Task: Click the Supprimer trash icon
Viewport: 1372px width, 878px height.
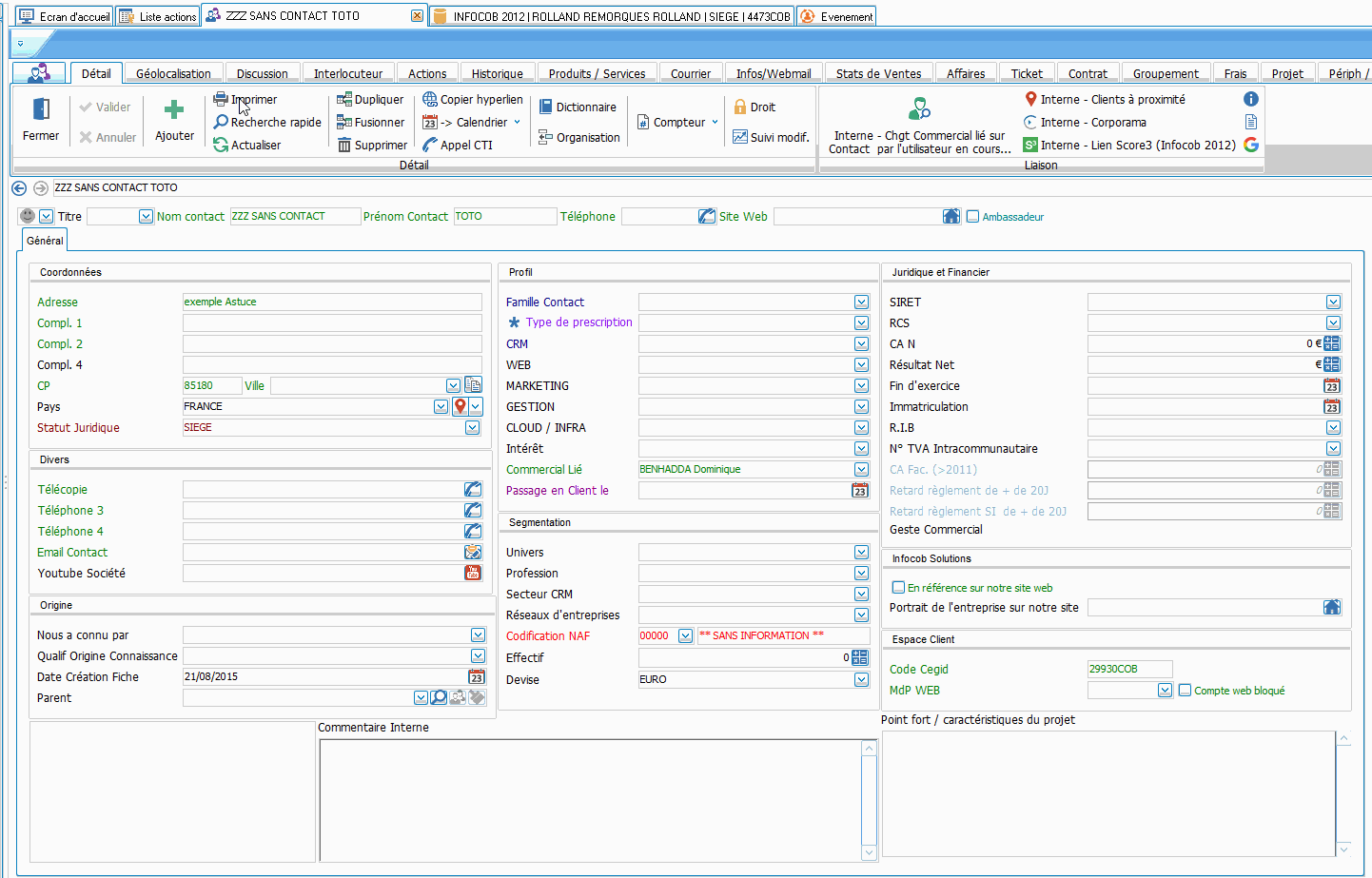Action: tap(344, 145)
